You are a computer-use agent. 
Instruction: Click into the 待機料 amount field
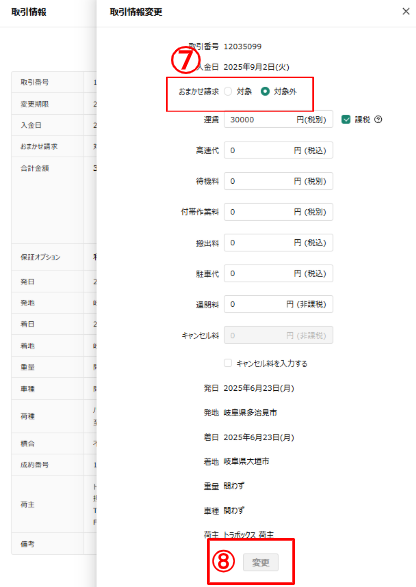[278, 181]
